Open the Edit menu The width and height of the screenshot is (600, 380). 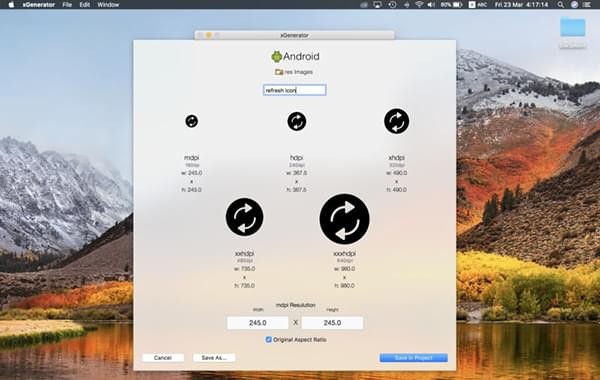[85, 5]
